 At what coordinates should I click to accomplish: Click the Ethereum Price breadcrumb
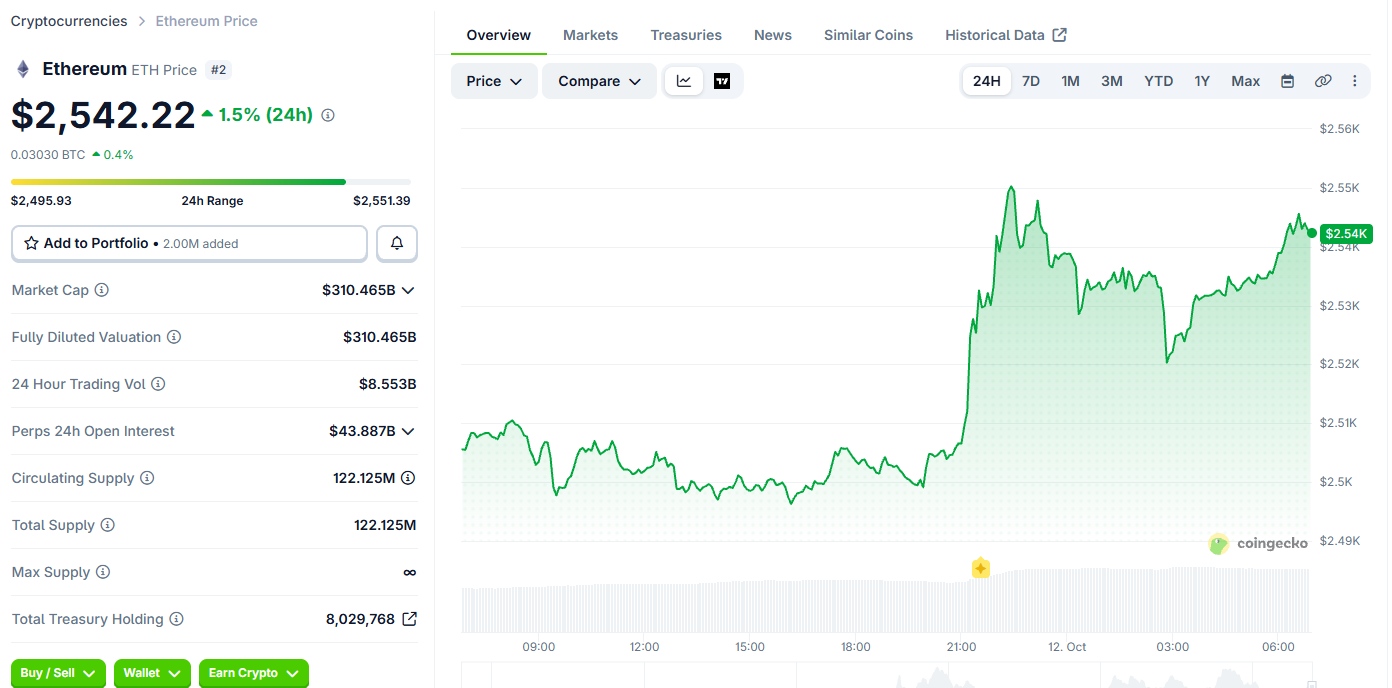click(207, 21)
